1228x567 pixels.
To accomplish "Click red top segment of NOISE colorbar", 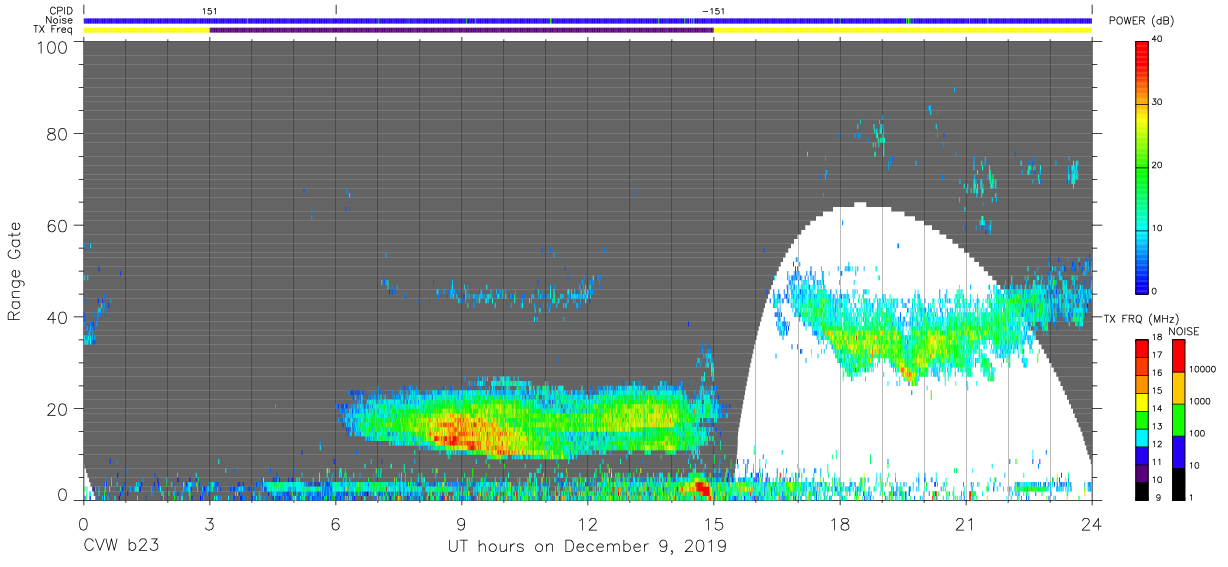I will point(1177,355).
